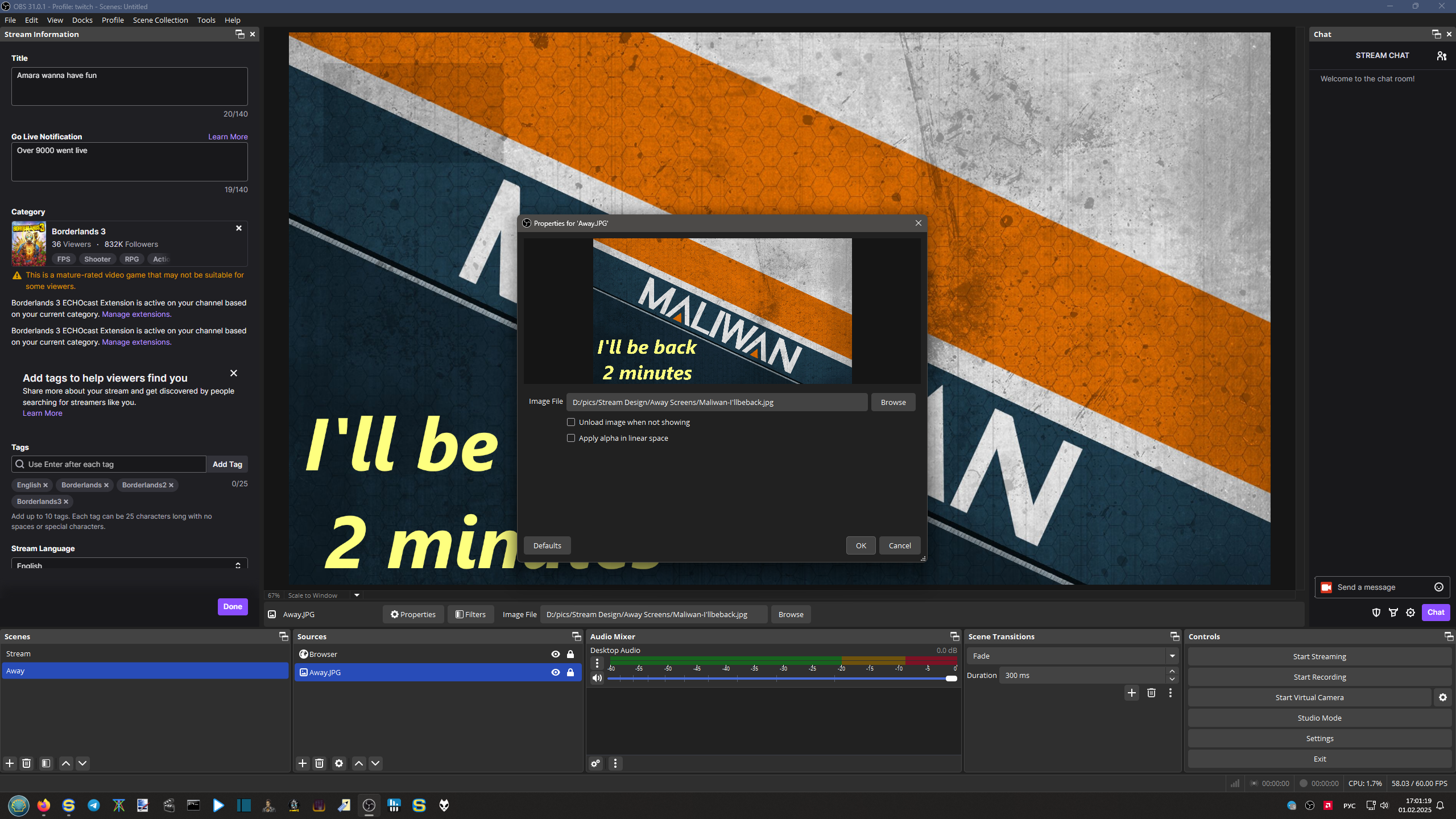Click OK in the Away.JPG properties dialog
Image resolution: width=1456 pixels, height=819 pixels.
click(x=861, y=545)
